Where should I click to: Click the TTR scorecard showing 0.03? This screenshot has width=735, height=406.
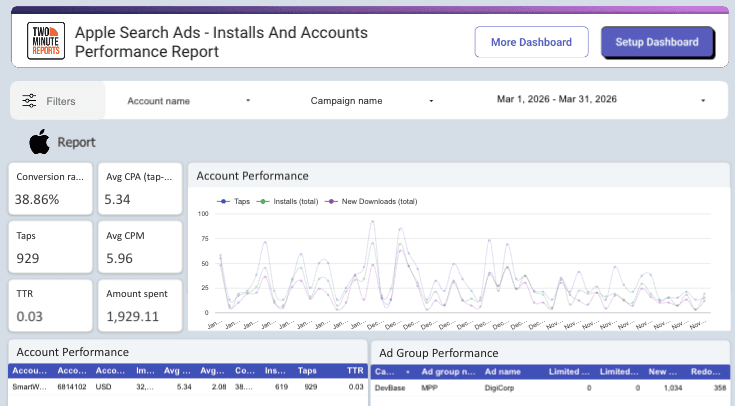[51, 306]
